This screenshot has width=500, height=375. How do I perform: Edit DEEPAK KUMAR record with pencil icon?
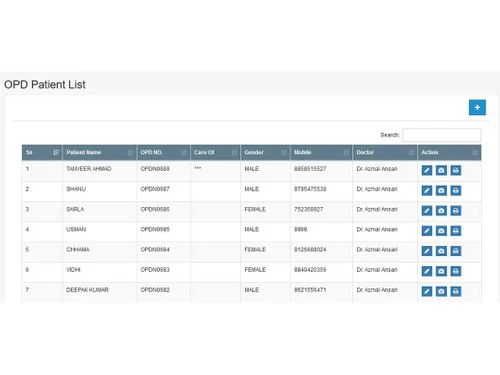pos(427,291)
